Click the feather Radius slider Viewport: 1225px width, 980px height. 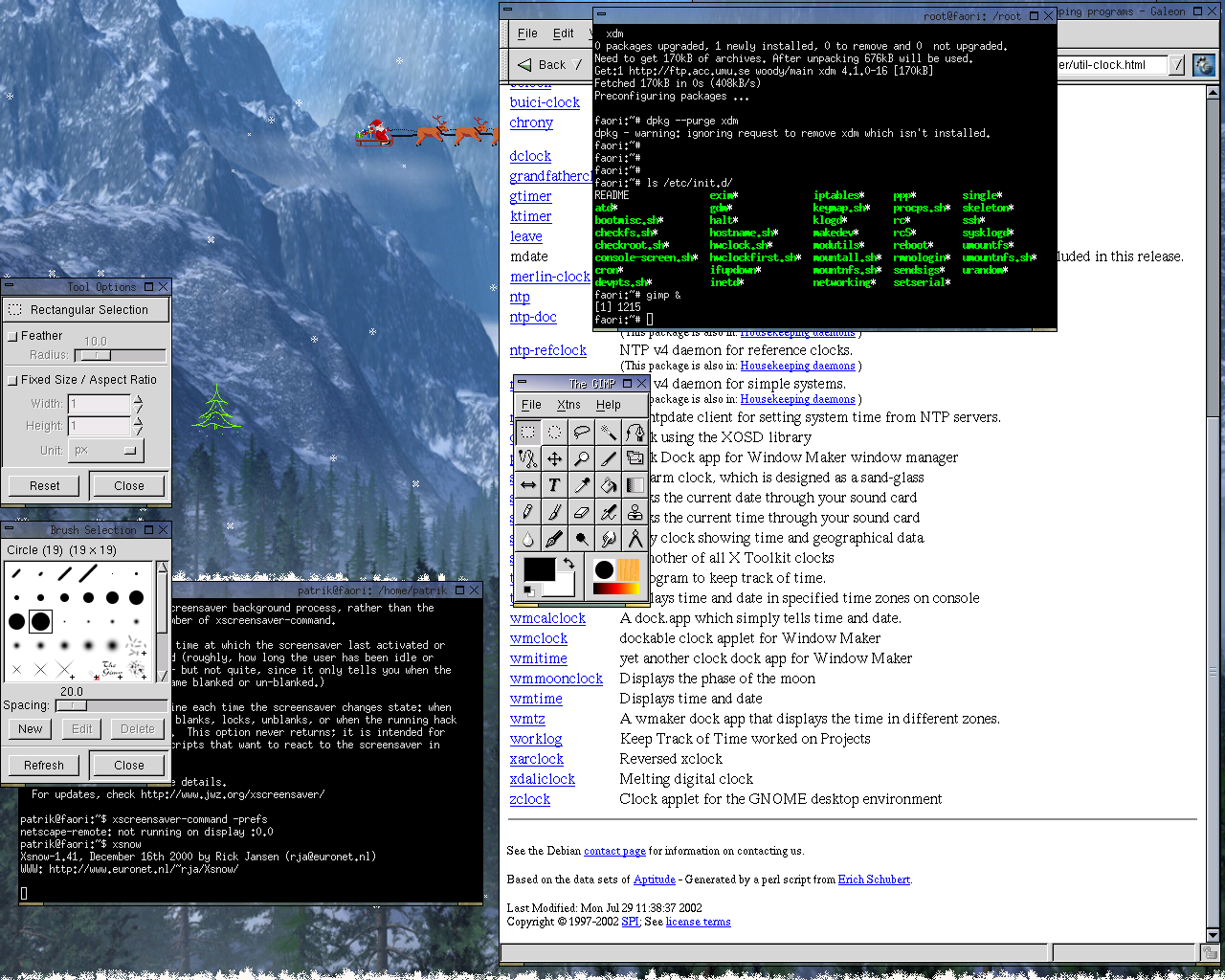coord(120,355)
